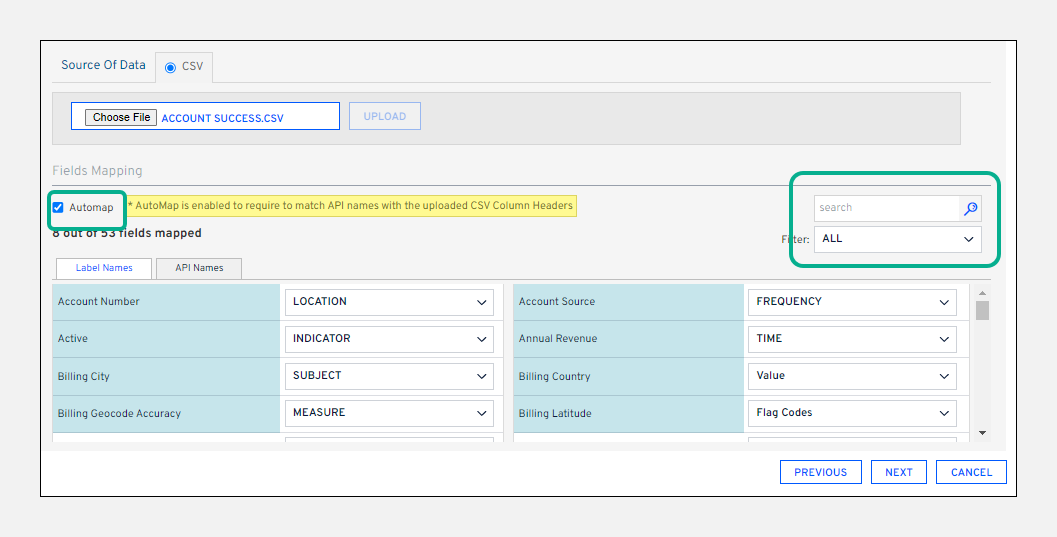Open the Billing City SUBJECT dropdown

389,376
